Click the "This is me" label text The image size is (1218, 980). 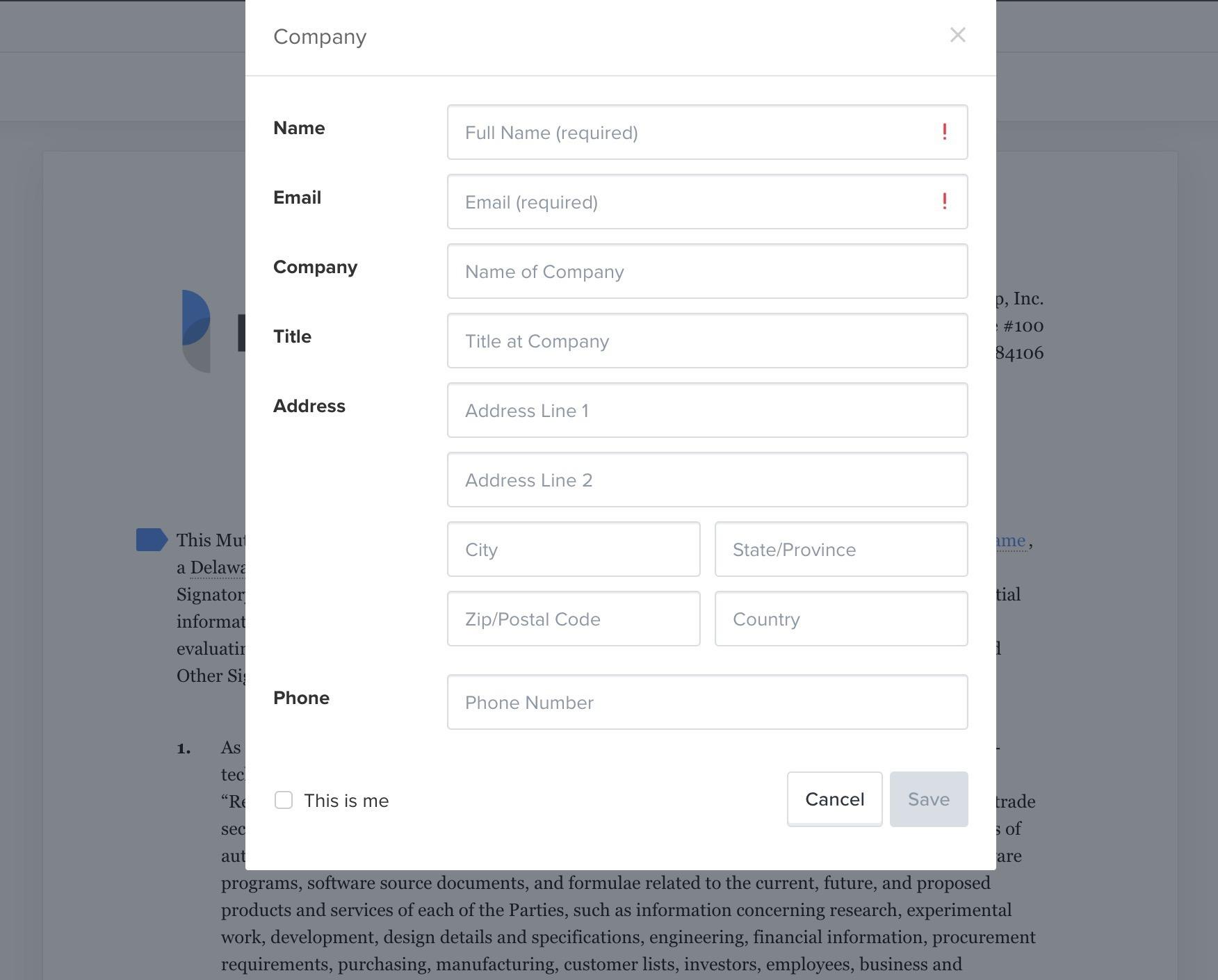346,801
